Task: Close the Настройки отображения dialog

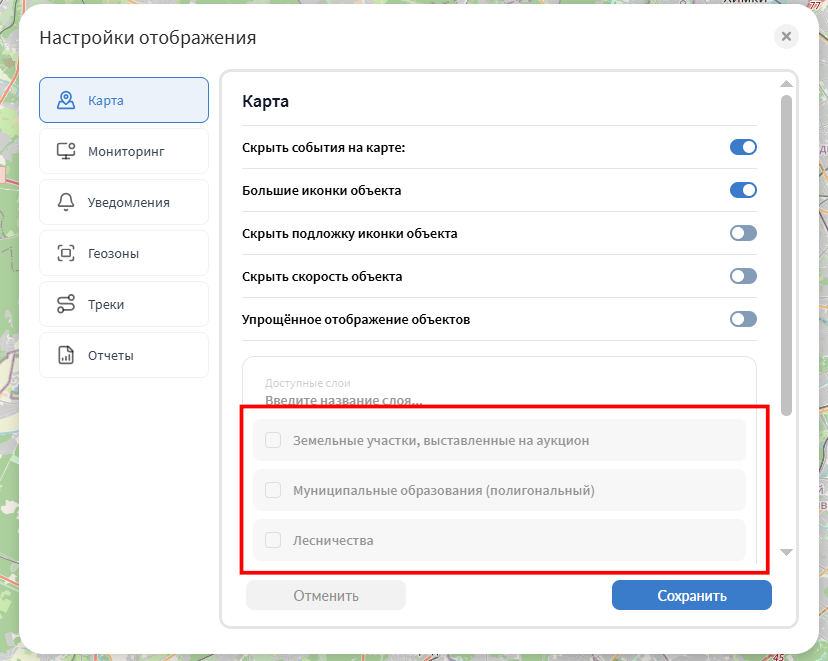Action: [x=786, y=36]
